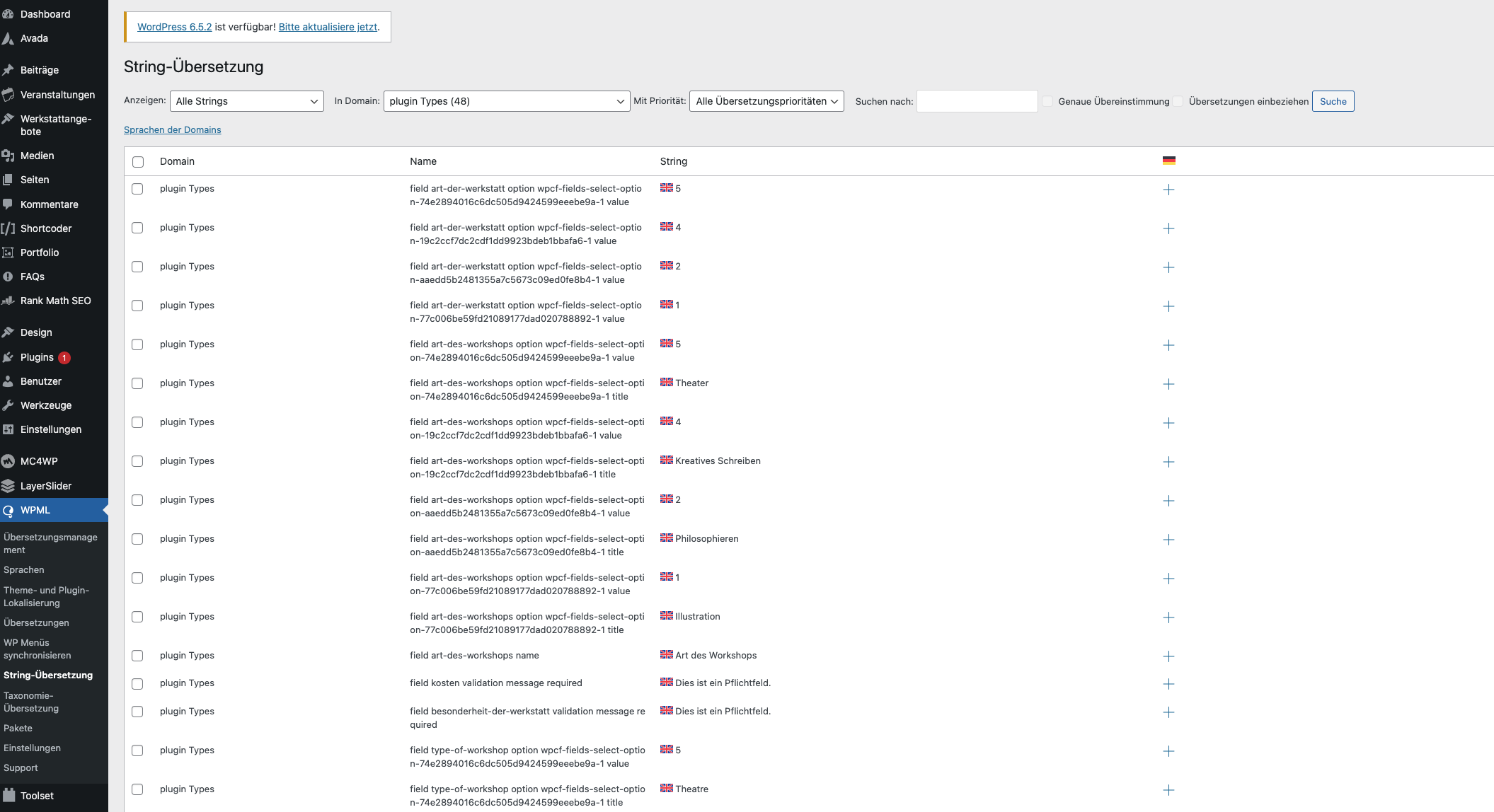Check the row with Kreatives Schreiben
Screen dimensions: 1494x812
(137, 461)
